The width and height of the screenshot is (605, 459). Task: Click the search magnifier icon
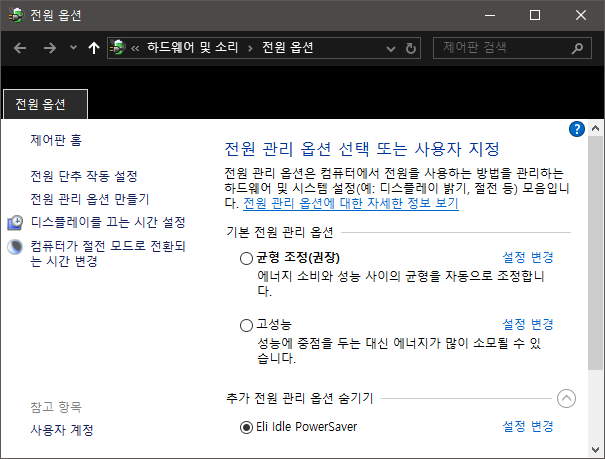pyautogui.click(x=577, y=48)
